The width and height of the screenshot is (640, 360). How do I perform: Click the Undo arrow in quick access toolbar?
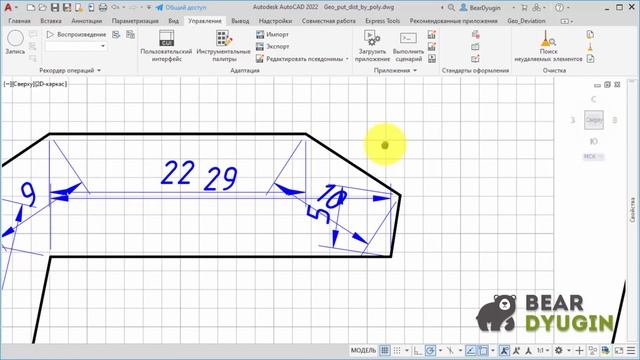tap(116, 7)
